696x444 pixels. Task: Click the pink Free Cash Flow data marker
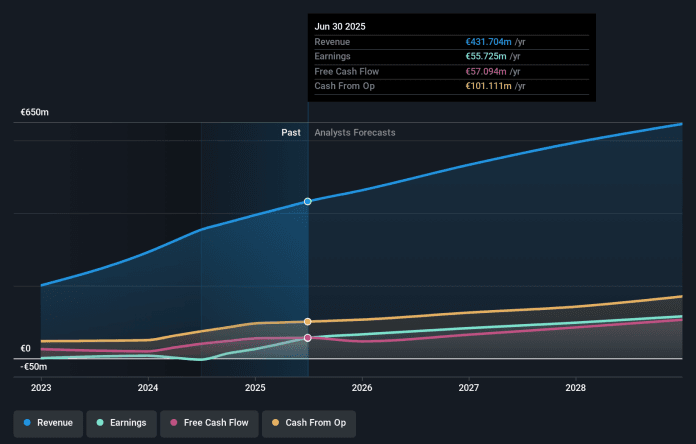pos(308,338)
